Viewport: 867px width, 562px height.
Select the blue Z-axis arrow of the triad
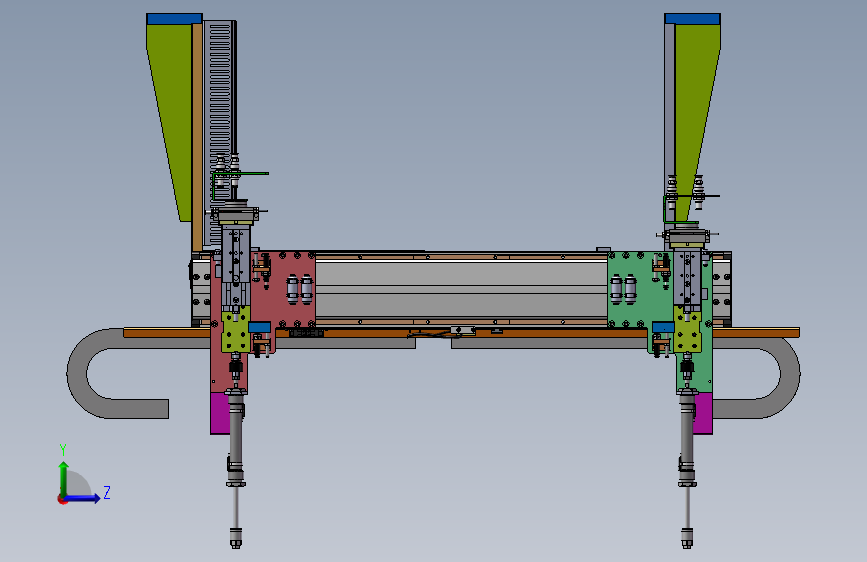[82, 498]
